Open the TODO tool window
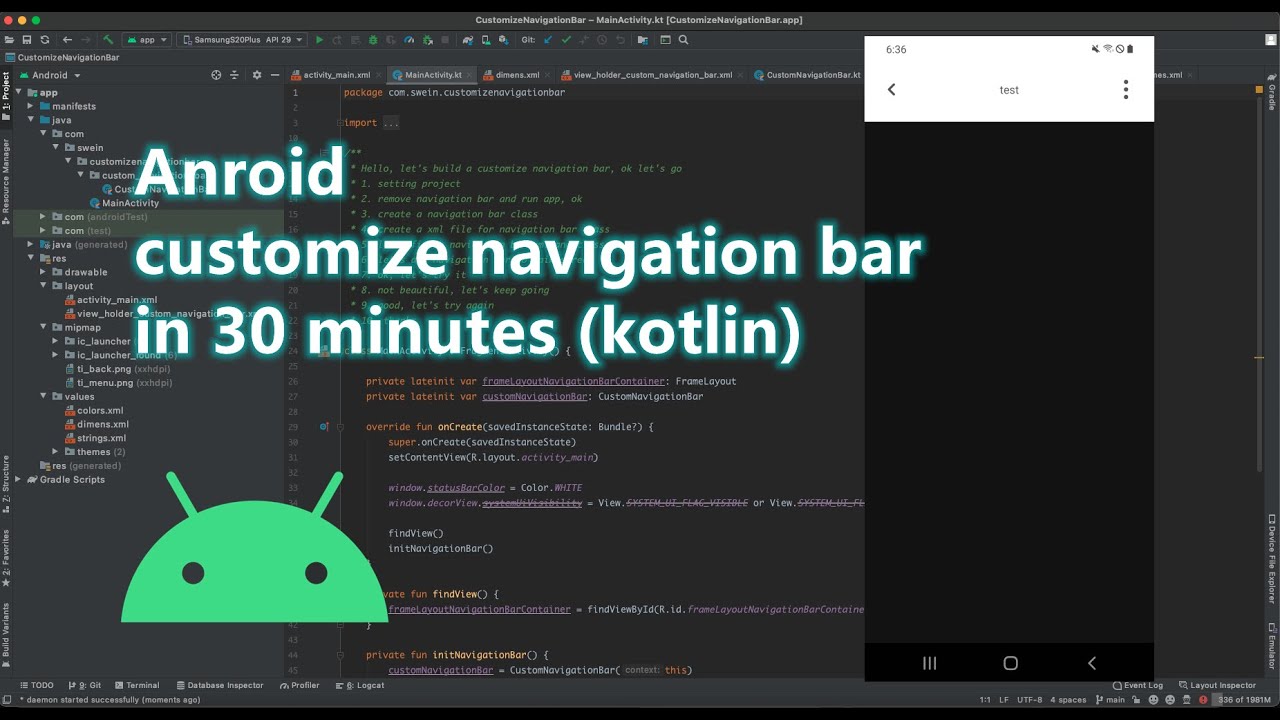This screenshot has height=720, width=1280. (x=36, y=685)
